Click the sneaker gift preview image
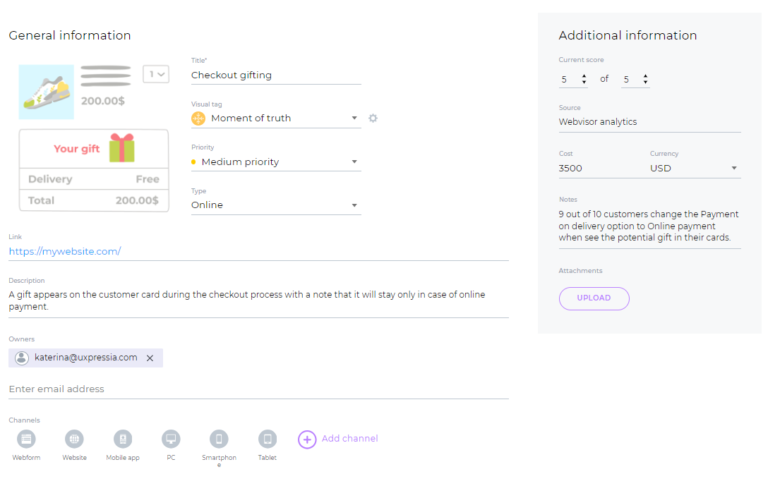This screenshot has width=768, height=486. click(x=47, y=90)
